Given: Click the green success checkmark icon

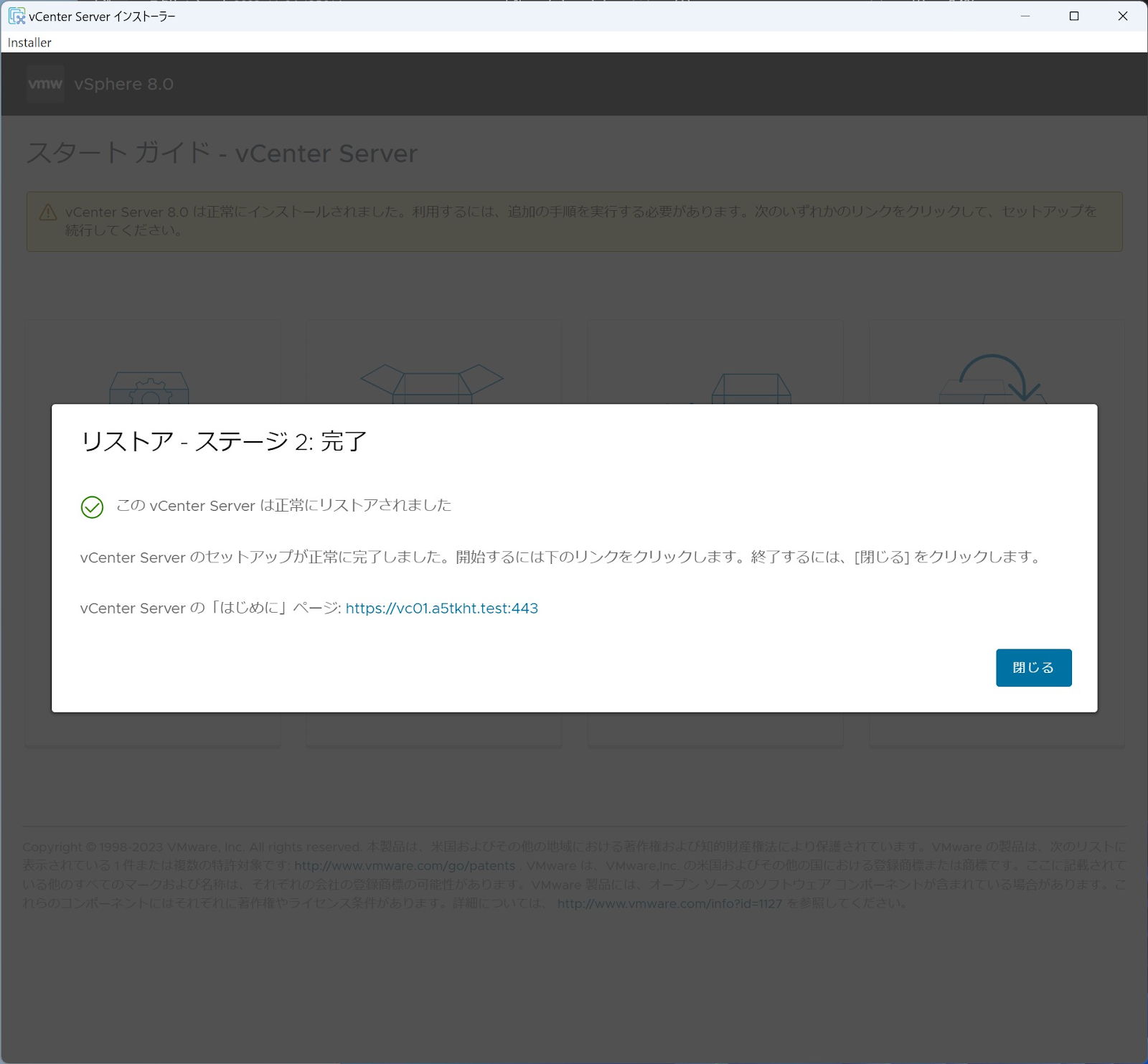Looking at the screenshot, I should pos(92,507).
